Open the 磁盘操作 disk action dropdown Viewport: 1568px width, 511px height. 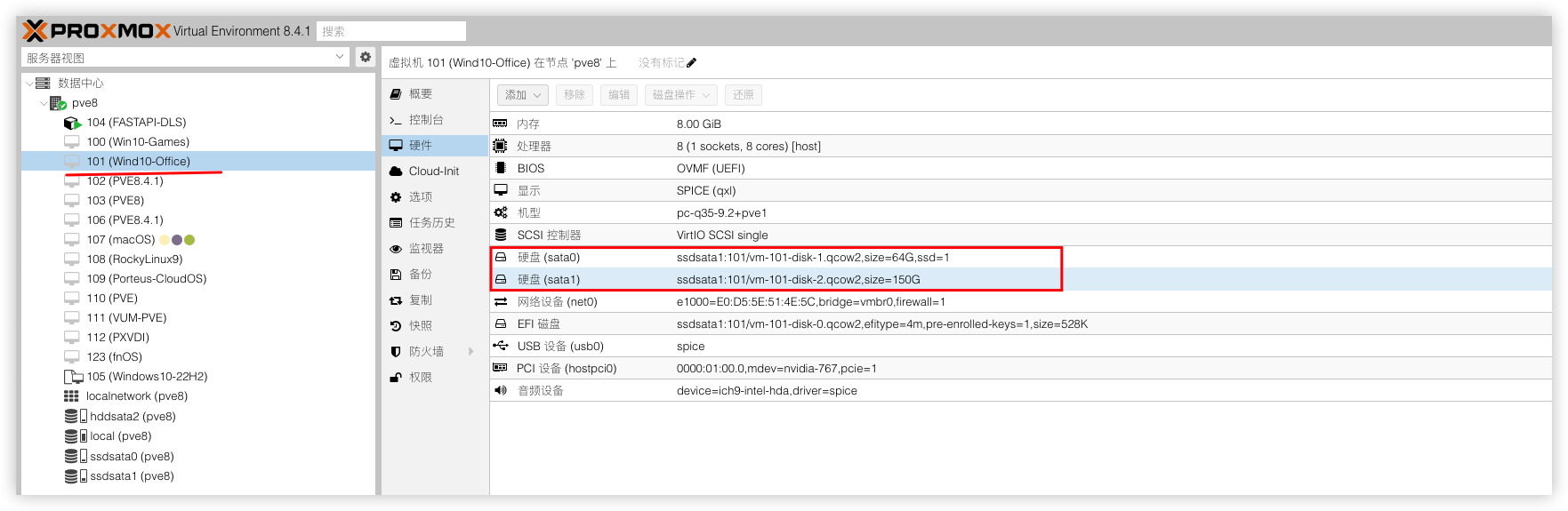[x=680, y=94]
